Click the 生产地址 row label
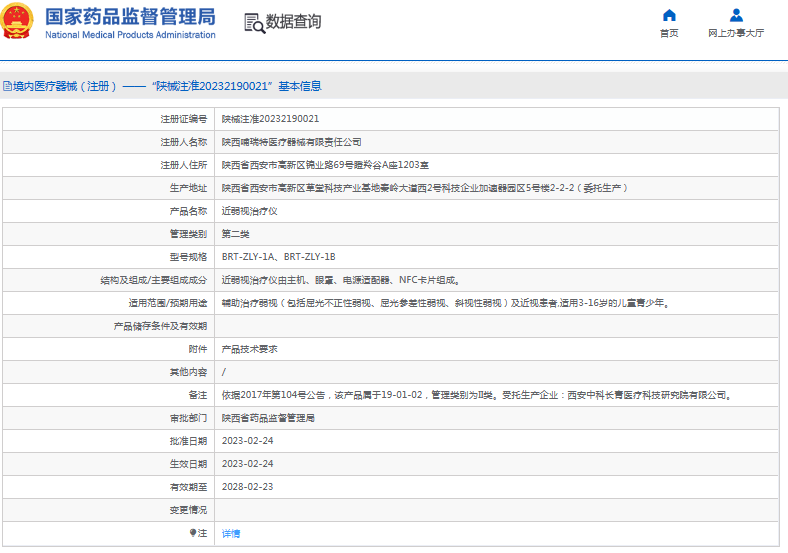 188,188
